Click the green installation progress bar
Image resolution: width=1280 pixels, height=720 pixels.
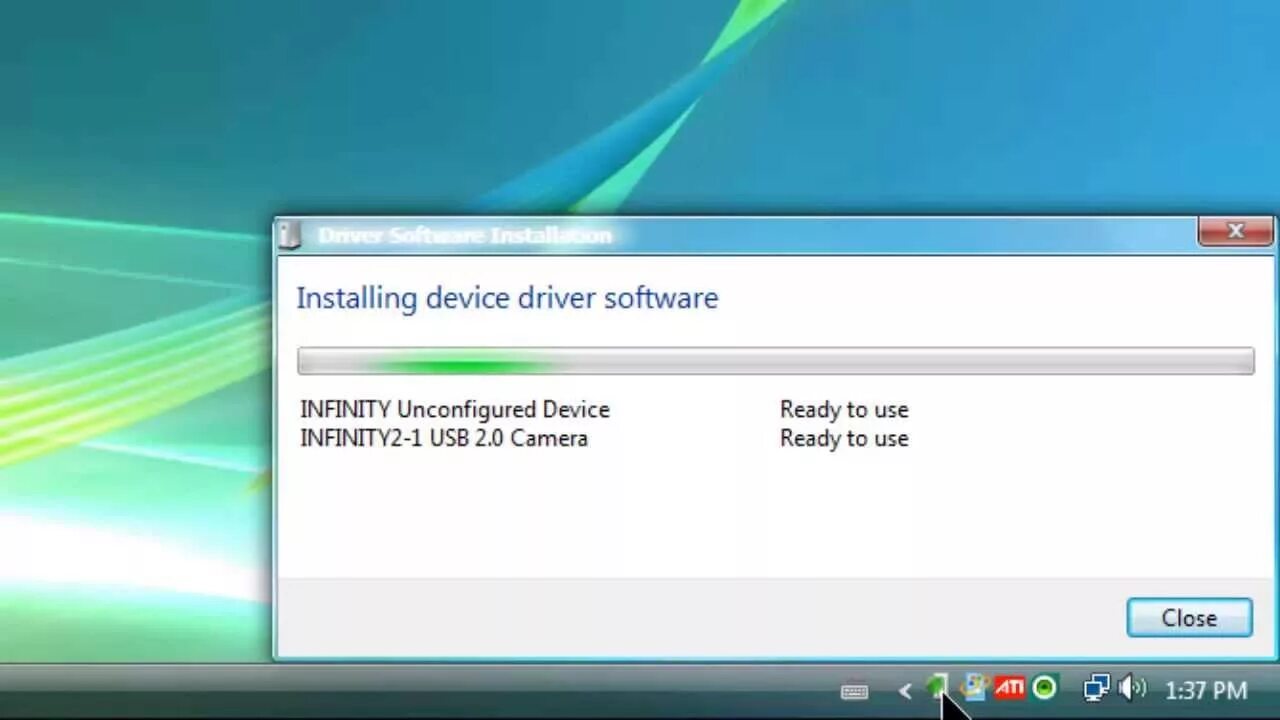pos(775,361)
